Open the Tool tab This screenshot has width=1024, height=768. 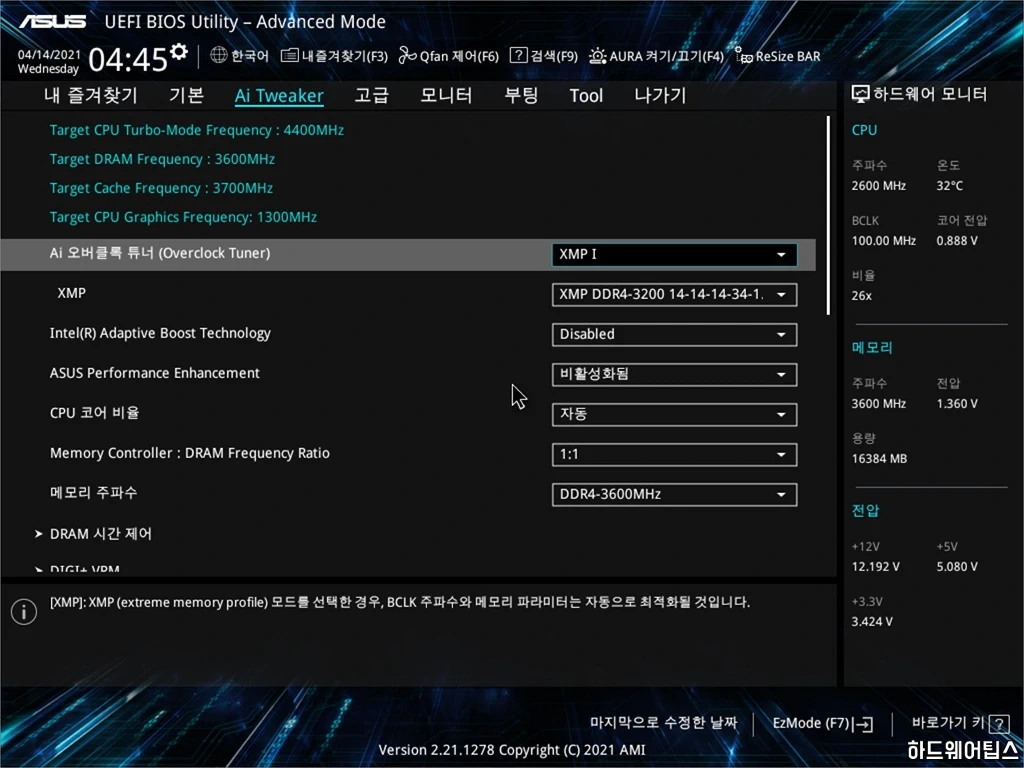coord(586,96)
